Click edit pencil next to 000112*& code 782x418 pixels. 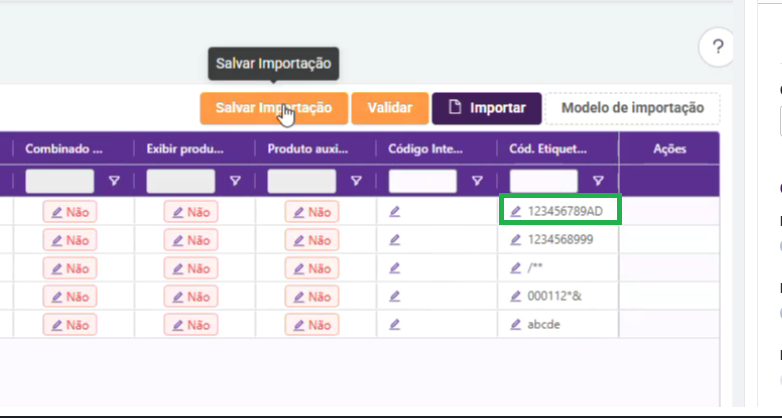pos(516,297)
